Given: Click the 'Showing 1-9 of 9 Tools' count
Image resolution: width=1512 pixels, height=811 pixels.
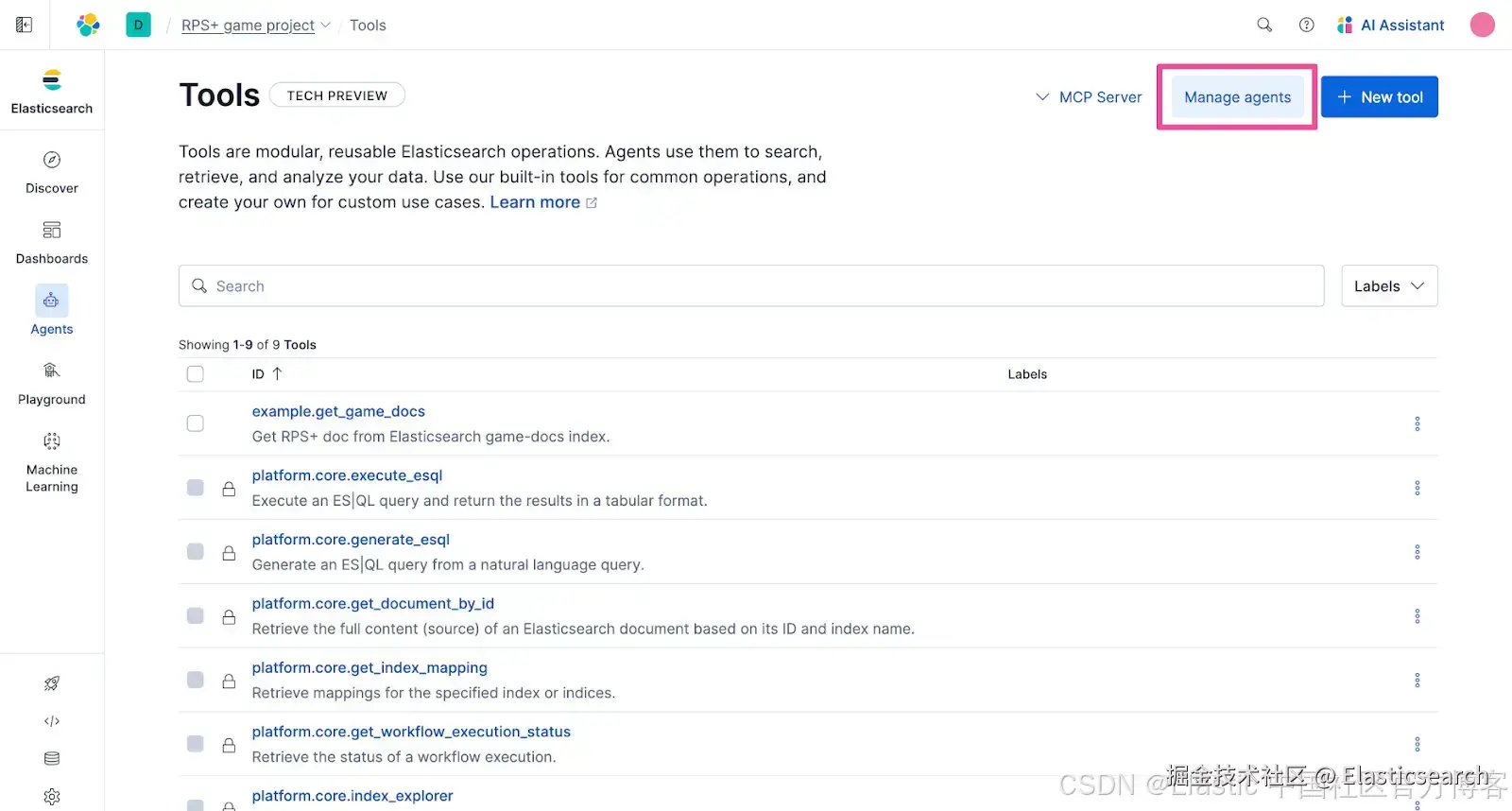Looking at the screenshot, I should pyautogui.click(x=248, y=345).
